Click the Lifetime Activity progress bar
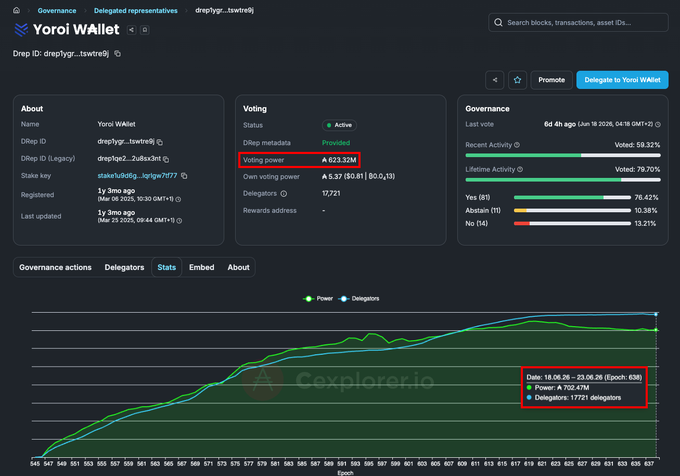680x476 pixels. [563, 180]
